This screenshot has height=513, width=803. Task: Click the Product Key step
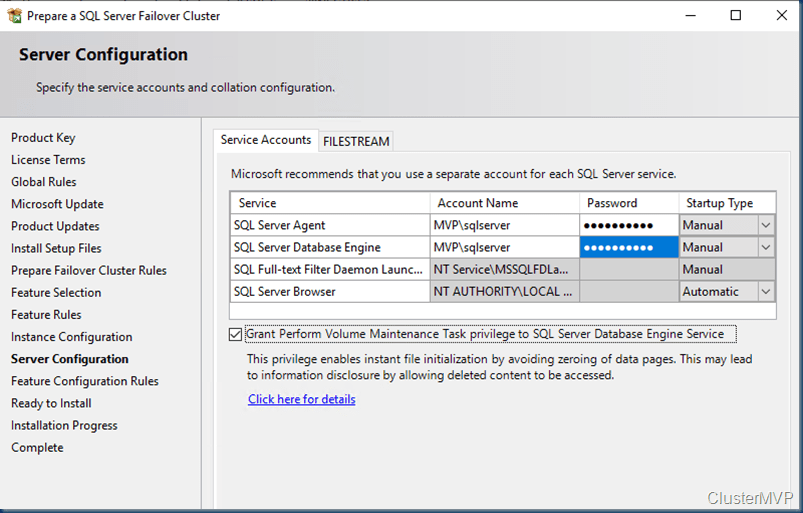tap(43, 138)
